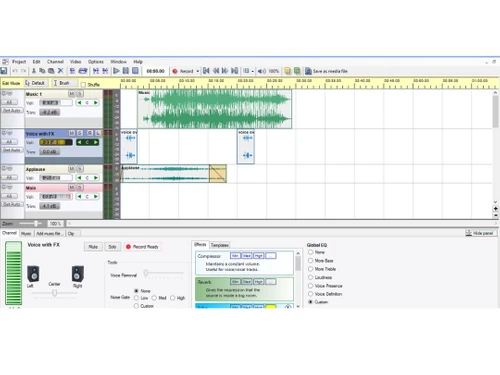Click the yellow notes icon in the toolbar
Image resolution: width=500 pixels, height=375 pixels.
[x=287, y=71]
